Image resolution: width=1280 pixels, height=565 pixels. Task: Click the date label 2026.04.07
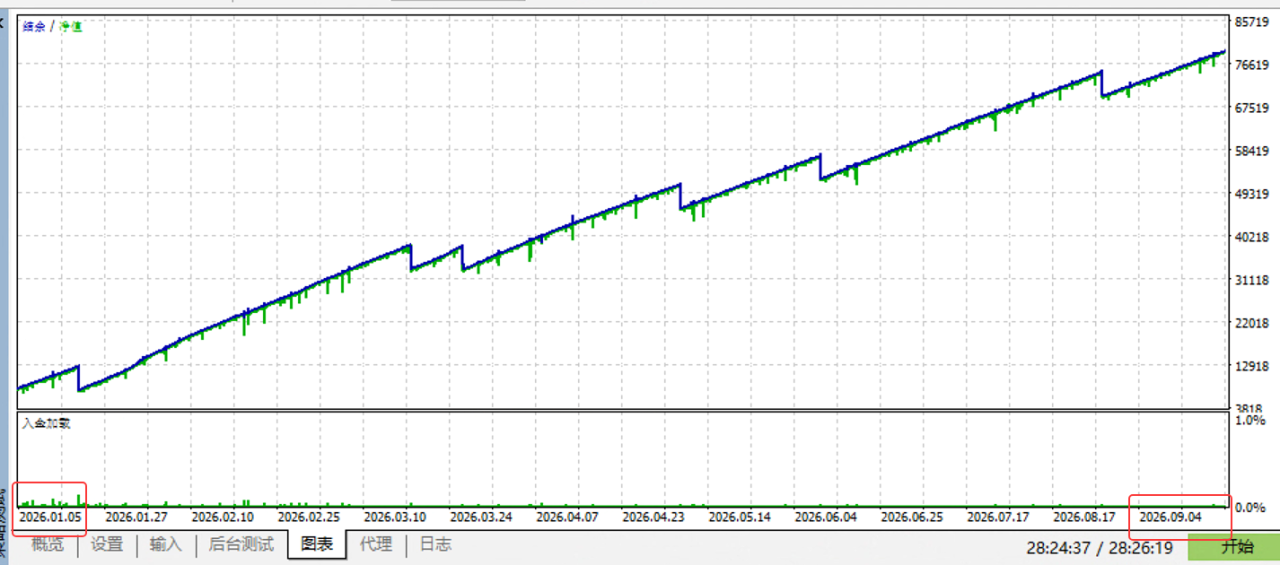pyautogui.click(x=567, y=517)
